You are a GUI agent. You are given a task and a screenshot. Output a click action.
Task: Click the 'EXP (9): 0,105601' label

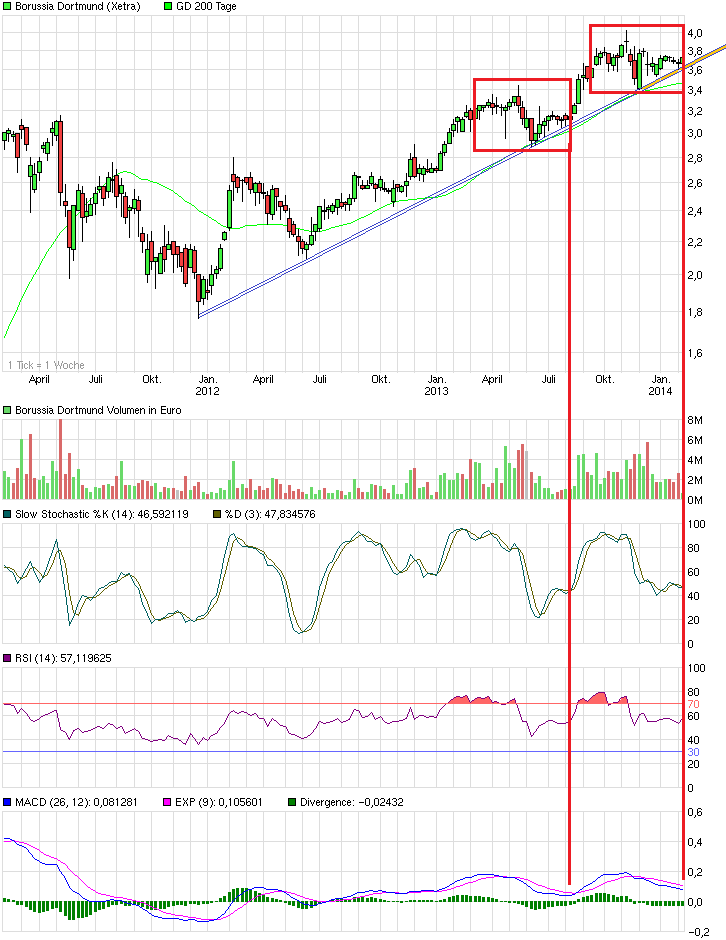point(219,802)
